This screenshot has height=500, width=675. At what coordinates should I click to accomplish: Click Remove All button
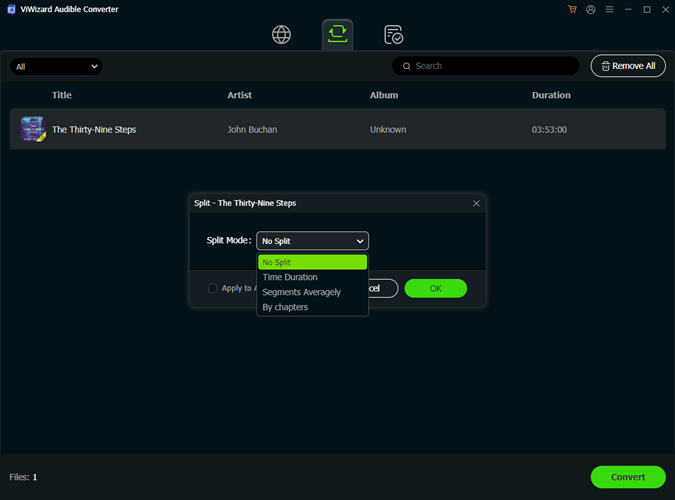tap(628, 66)
